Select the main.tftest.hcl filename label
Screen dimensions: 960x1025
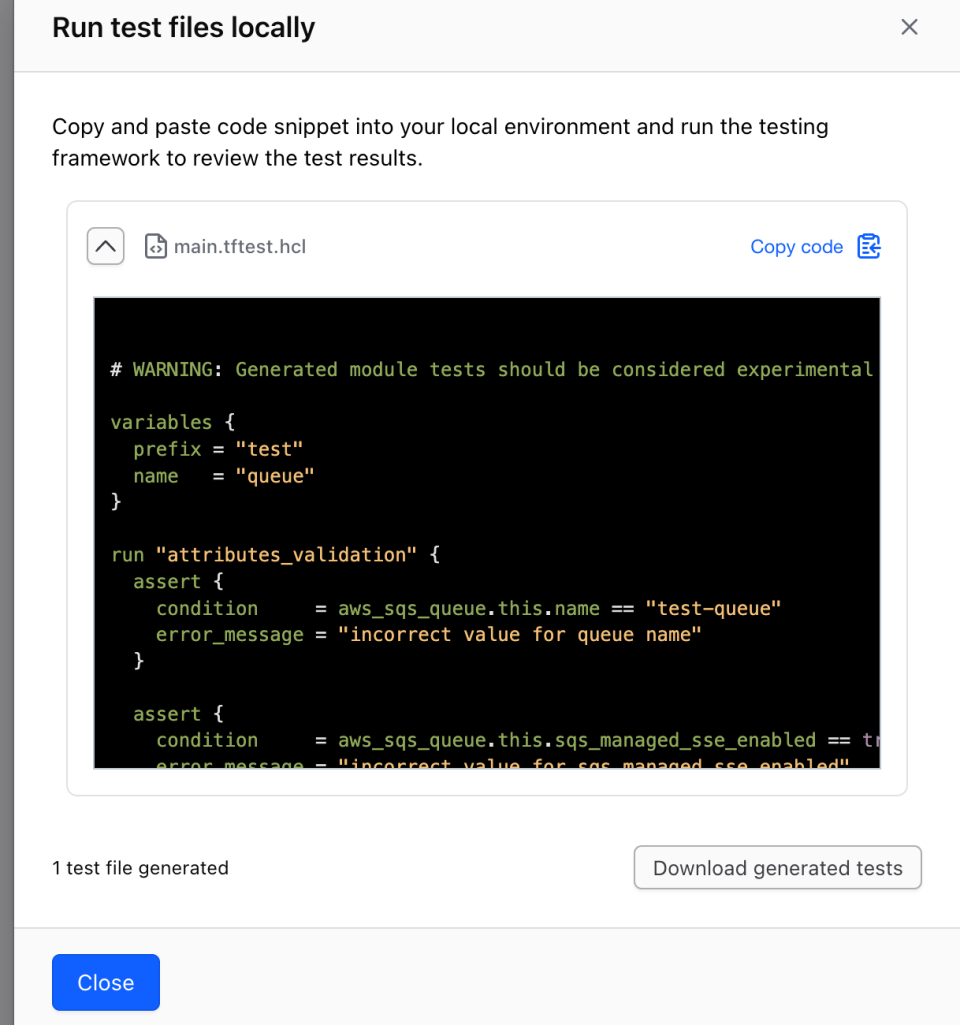[x=240, y=246]
